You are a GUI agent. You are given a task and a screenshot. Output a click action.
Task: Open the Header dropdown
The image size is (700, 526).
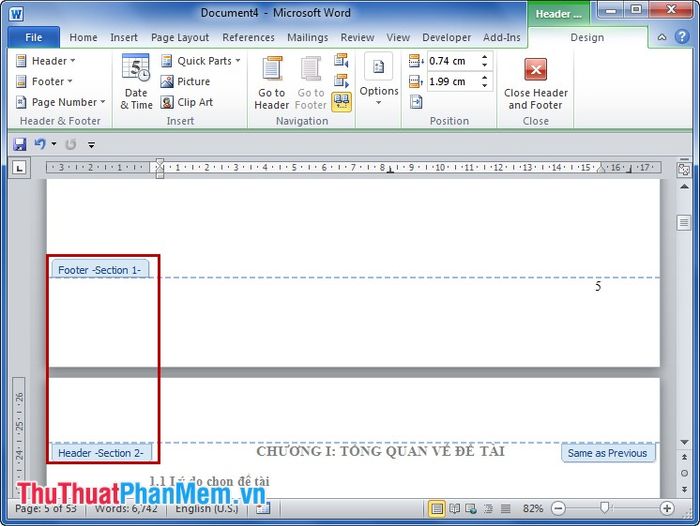tap(45, 61)
